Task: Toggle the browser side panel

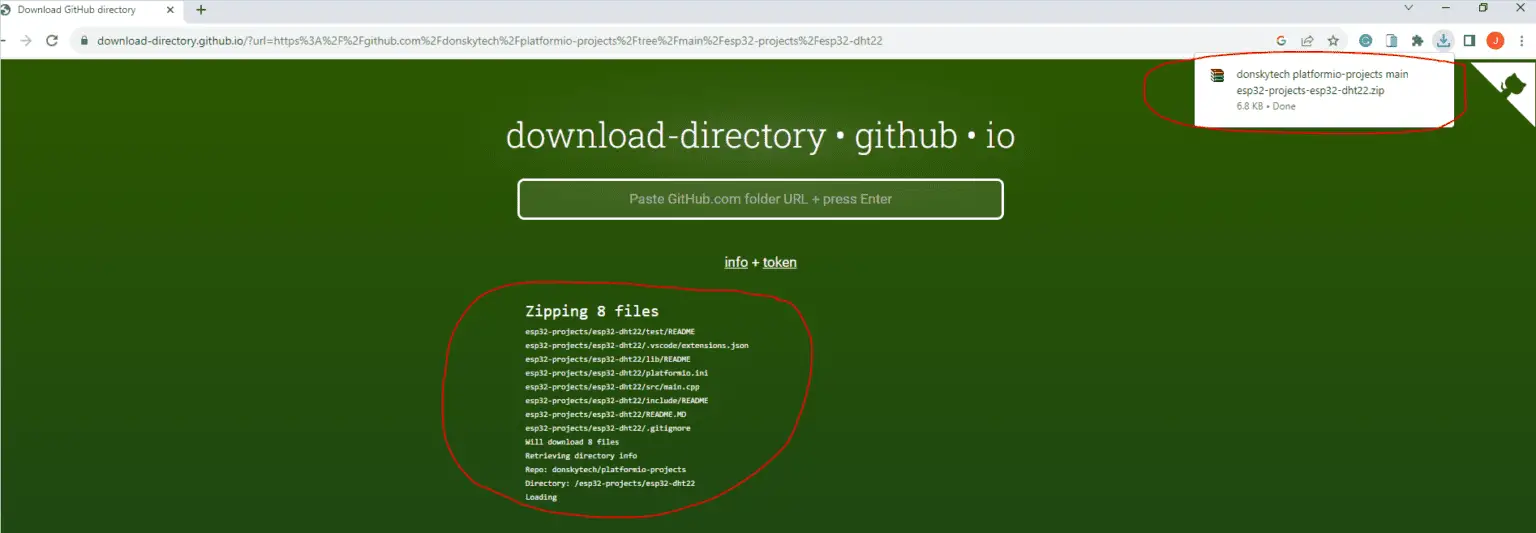Action: coord(1469,41)
